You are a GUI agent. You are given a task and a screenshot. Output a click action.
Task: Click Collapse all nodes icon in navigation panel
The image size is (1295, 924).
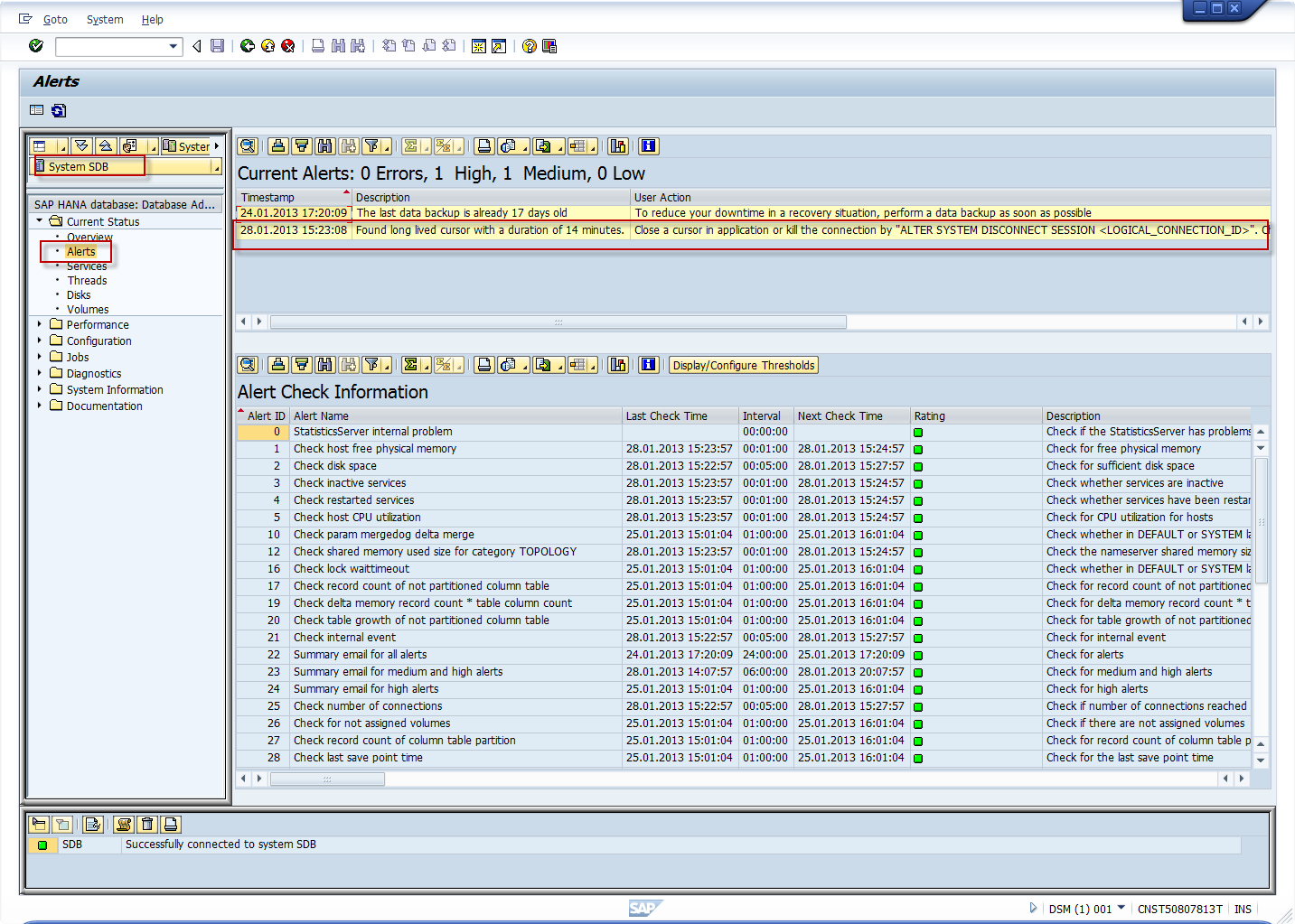coord(106,146)
